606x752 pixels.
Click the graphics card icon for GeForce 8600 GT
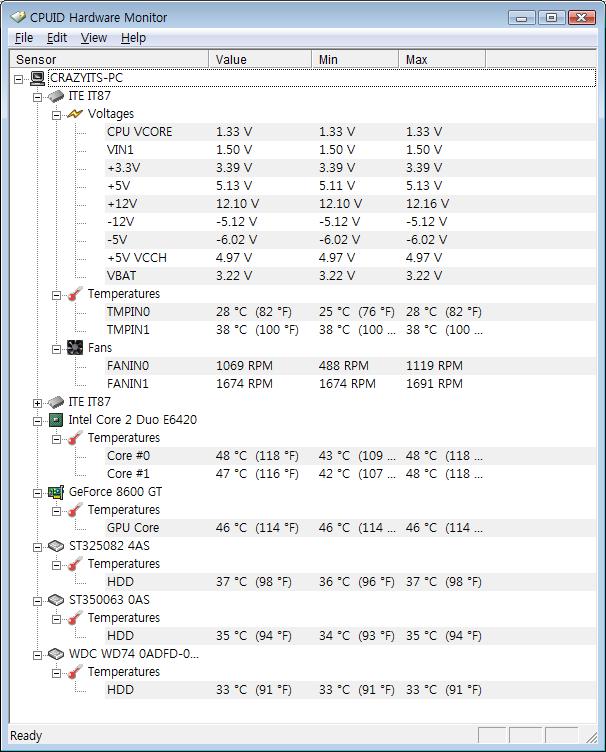click(x=56, y=492)
